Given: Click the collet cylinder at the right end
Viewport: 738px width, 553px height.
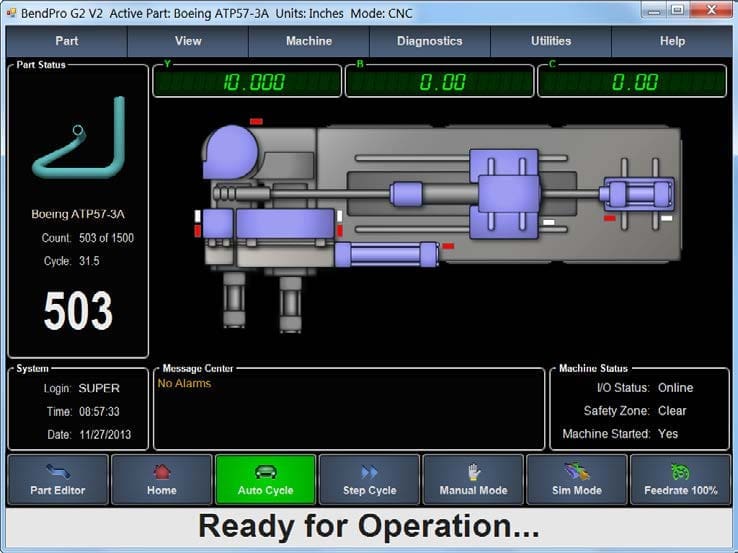Looking at the screenshot, I should point(638,193).
